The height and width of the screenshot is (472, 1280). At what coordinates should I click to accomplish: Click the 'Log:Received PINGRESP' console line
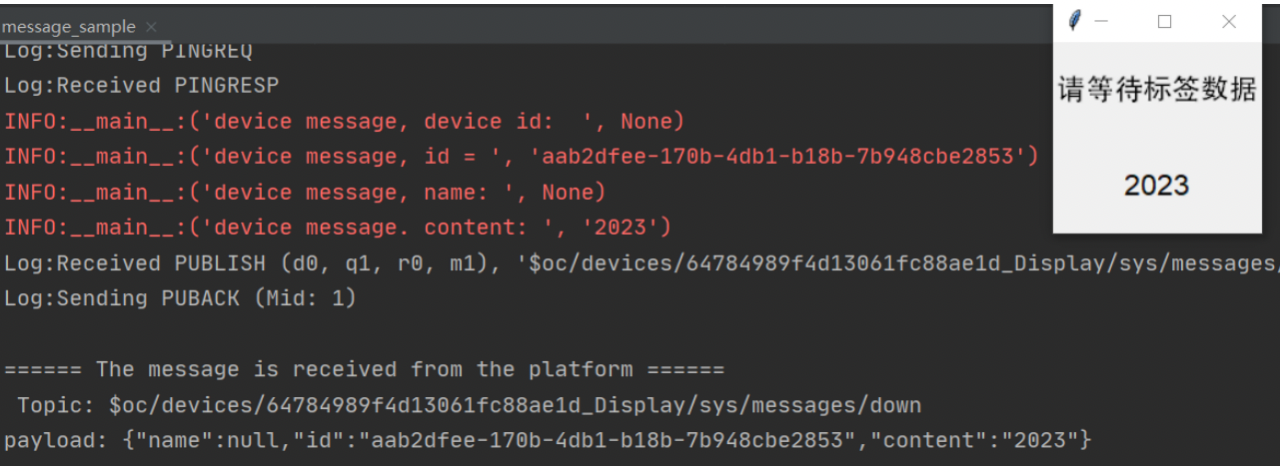click(141, 86)
